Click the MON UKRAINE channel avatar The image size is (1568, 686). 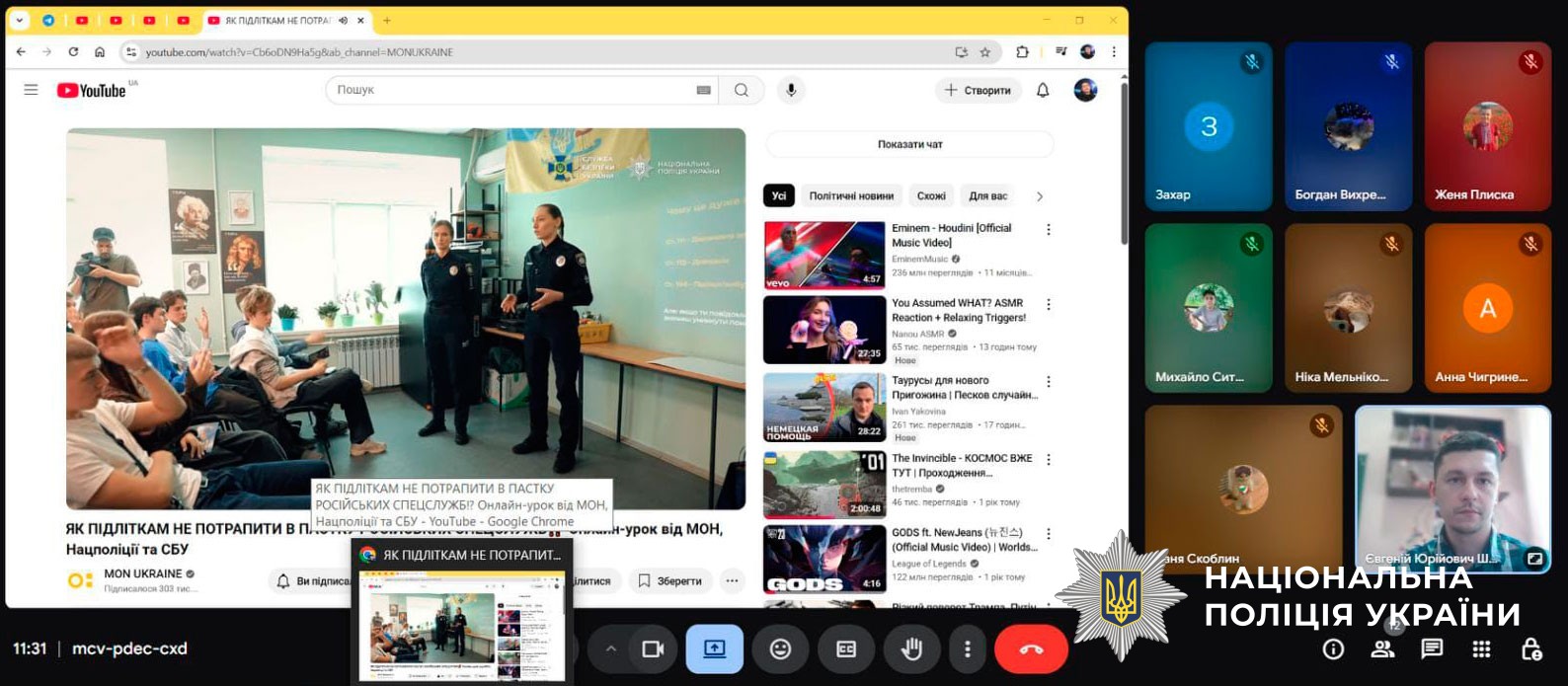coord(80,579)
